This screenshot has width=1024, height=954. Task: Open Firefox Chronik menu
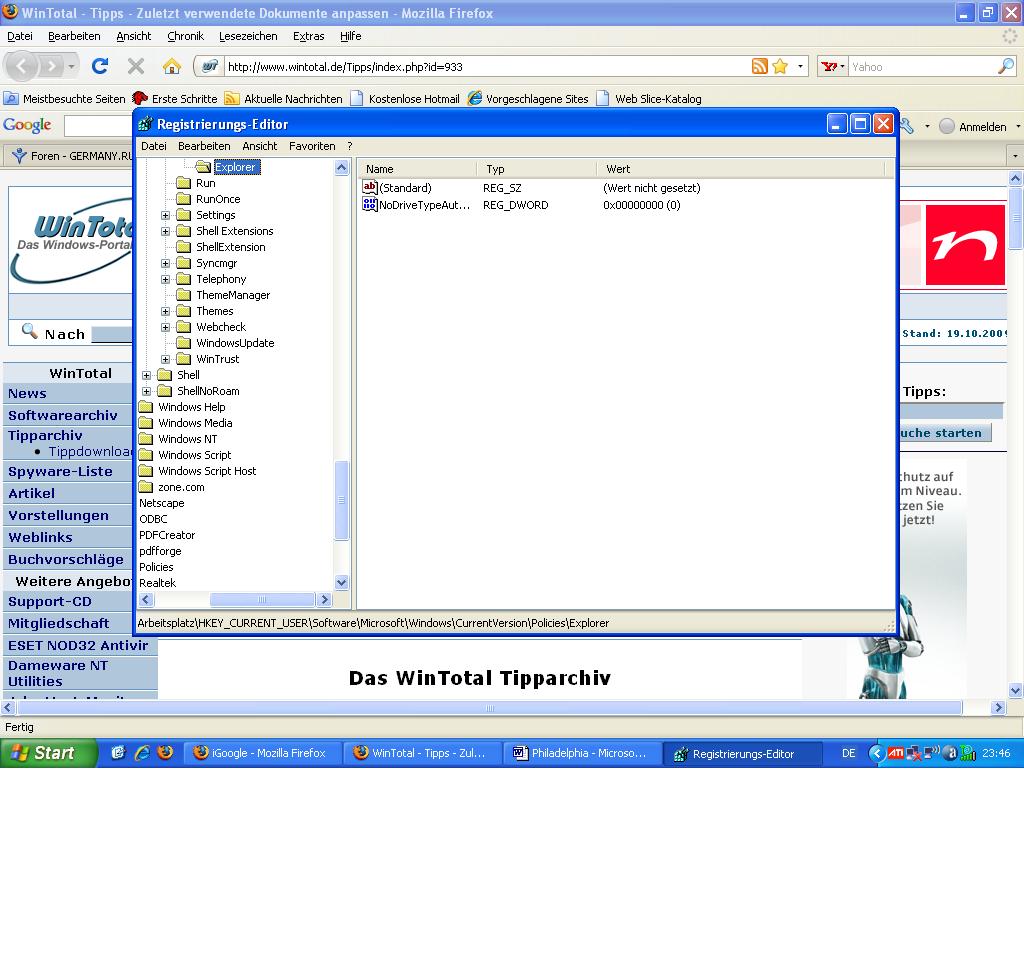[185, 36]
